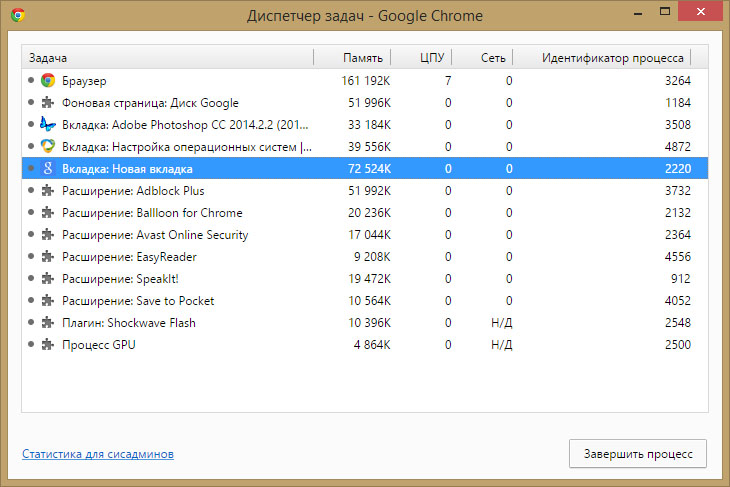Click the puzzle icon beside Adblock Plus
The height and width of the screenshot is (487, 730).
coord(47,190)
